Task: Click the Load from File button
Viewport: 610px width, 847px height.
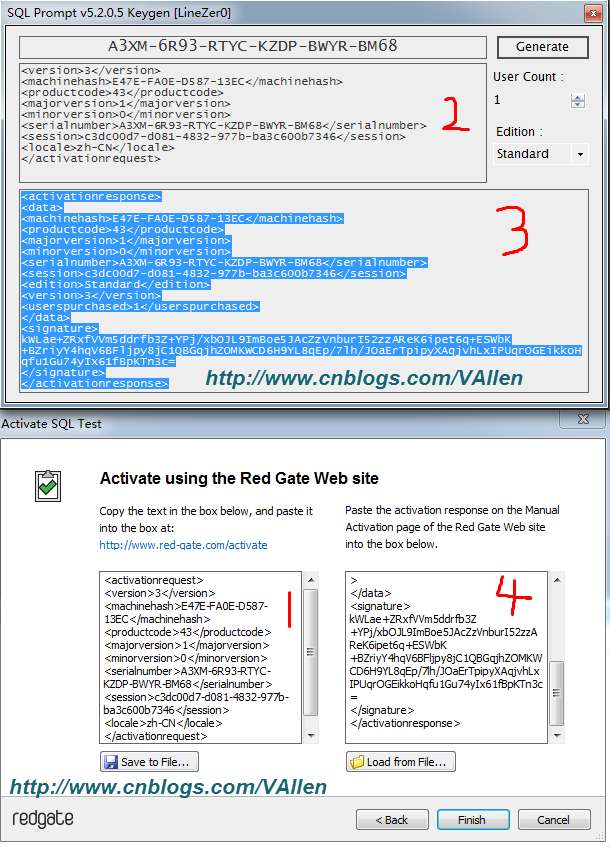Action: [401, 762]
